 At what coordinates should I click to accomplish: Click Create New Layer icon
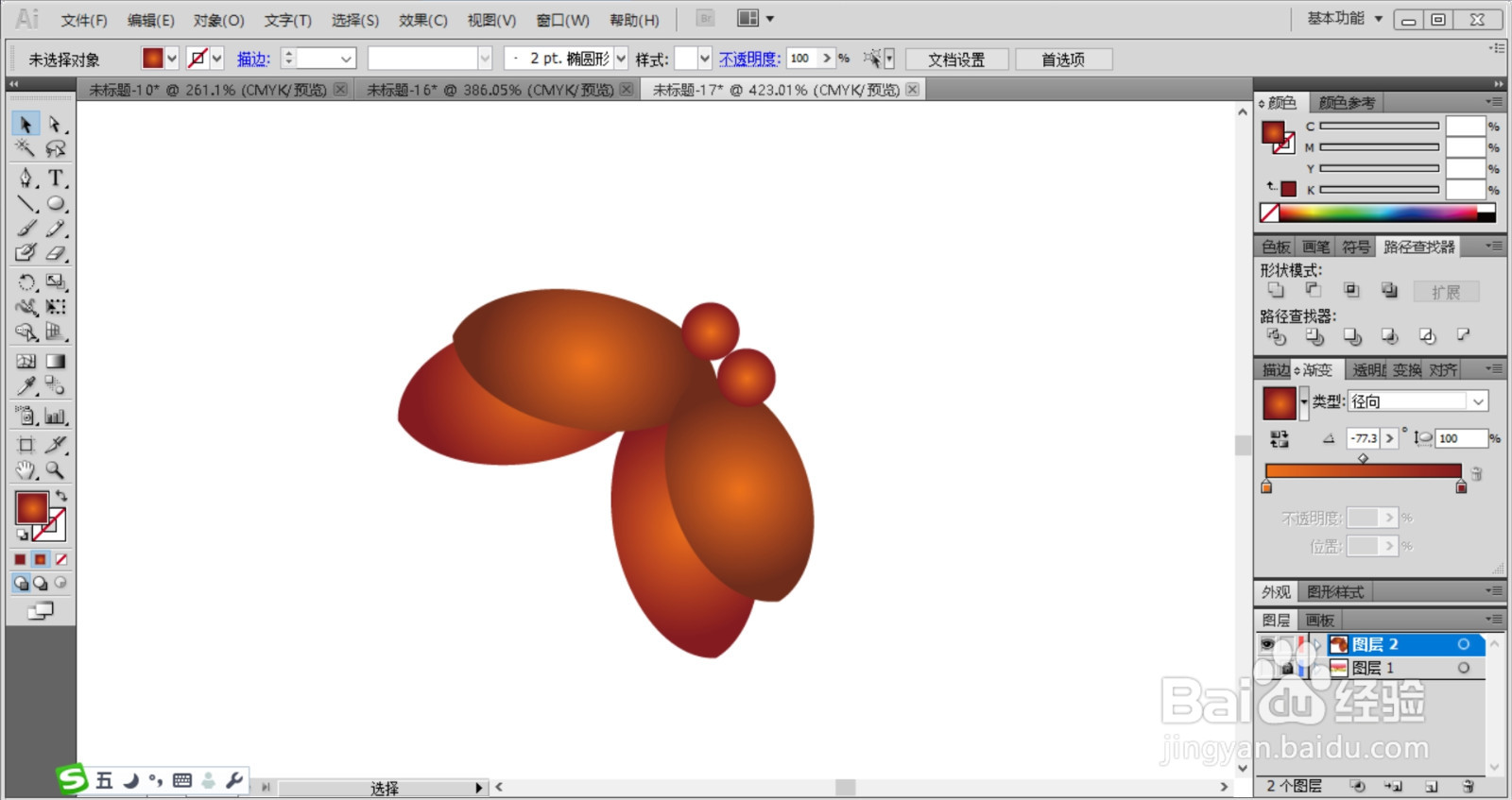tap(1432, 786)
